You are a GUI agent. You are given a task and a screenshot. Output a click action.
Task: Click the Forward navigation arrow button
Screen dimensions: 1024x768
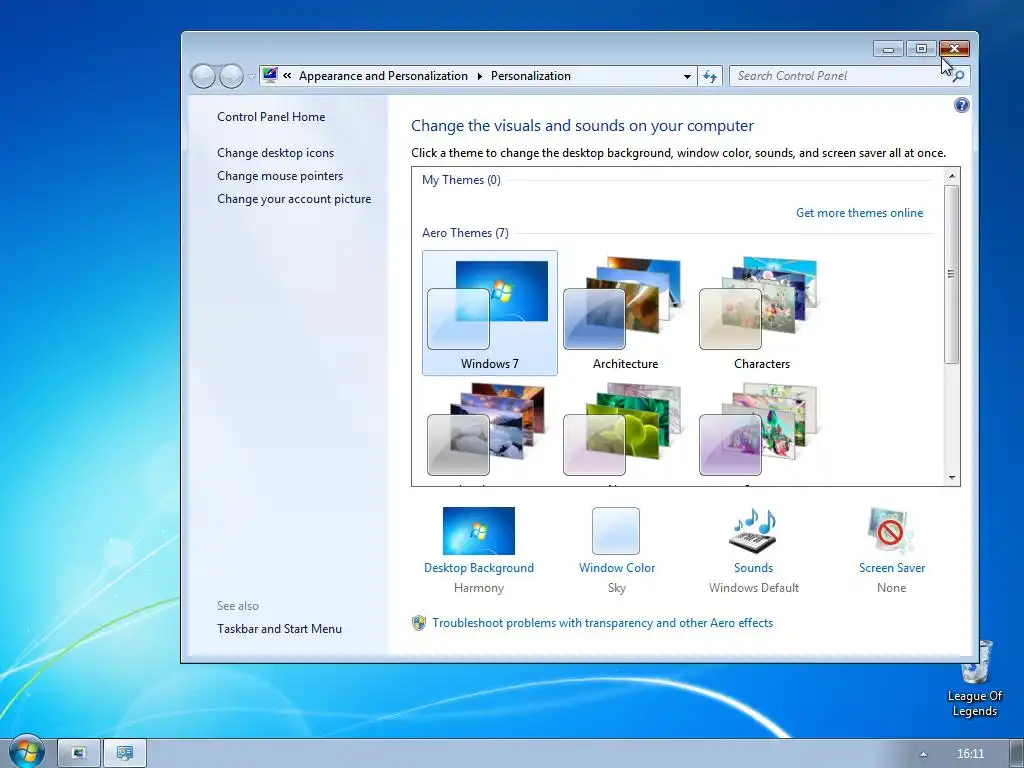[x=231, y=76]
